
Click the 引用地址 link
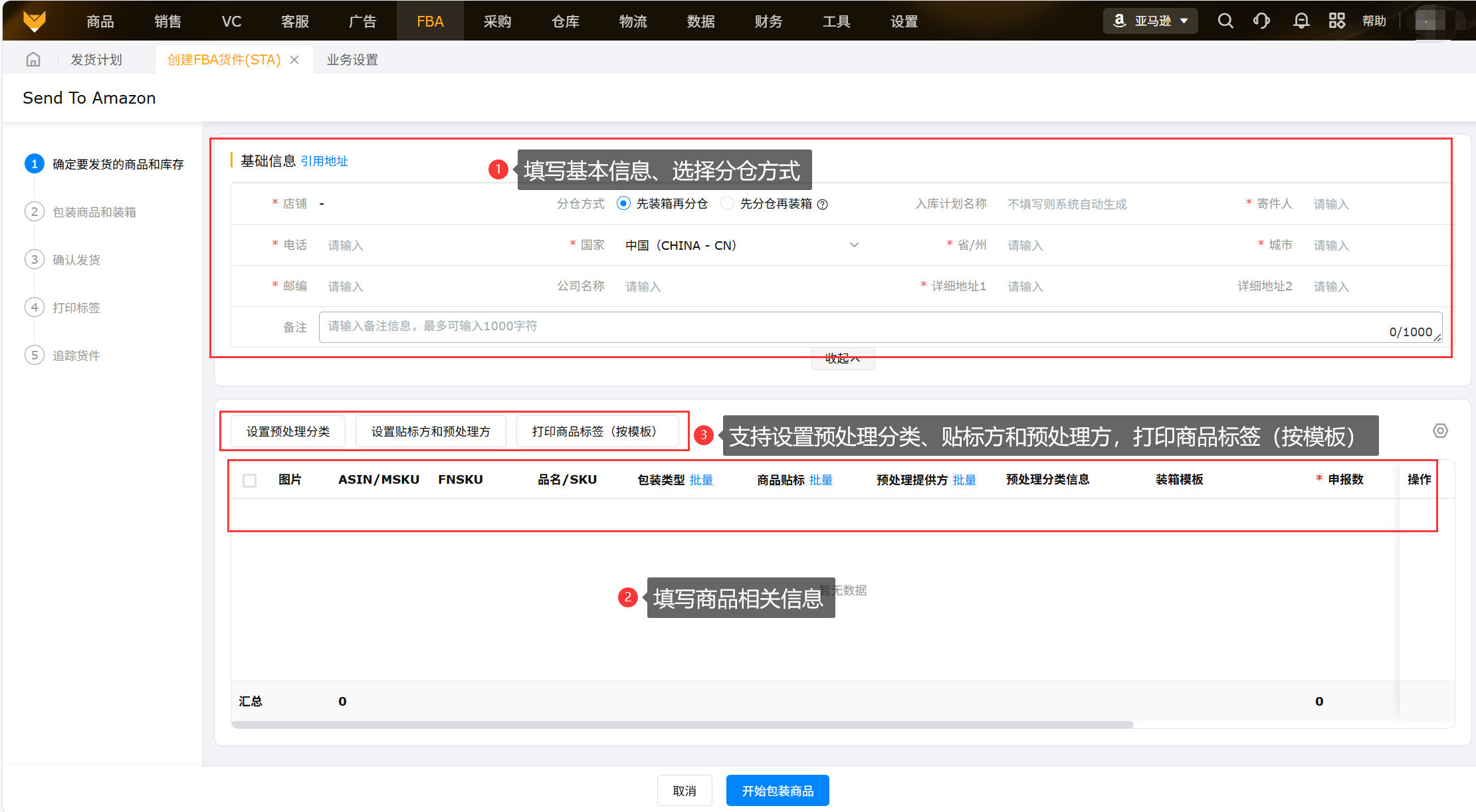click(324, 161)
